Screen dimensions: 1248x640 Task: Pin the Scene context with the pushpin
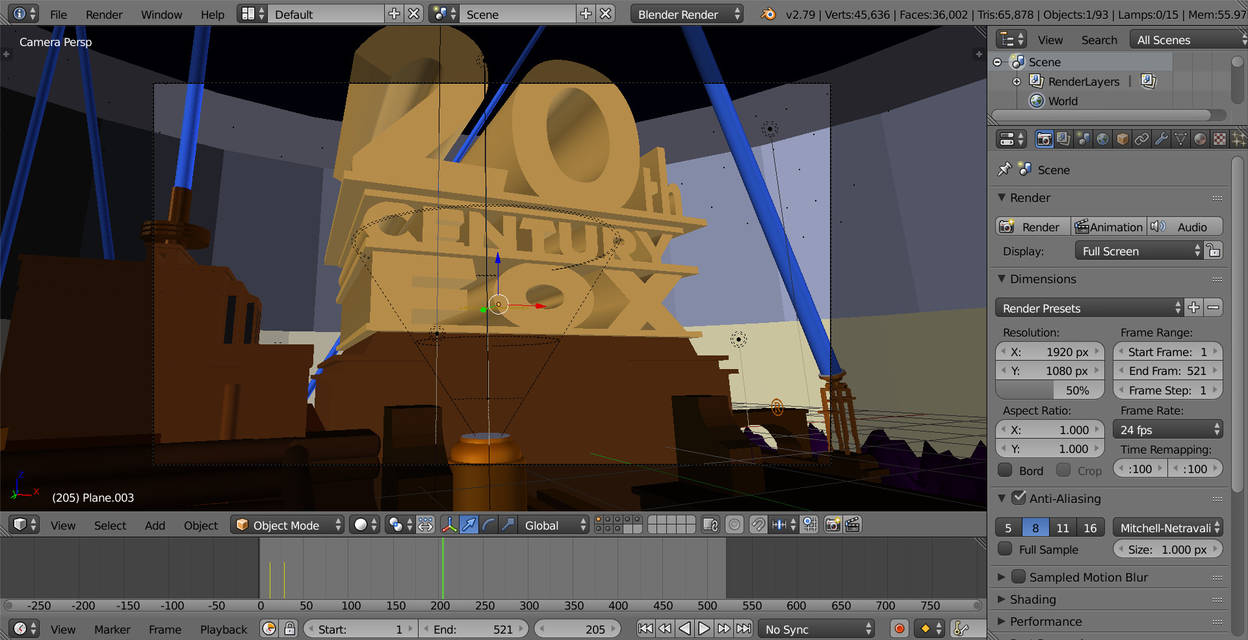tap(1005, 170)
